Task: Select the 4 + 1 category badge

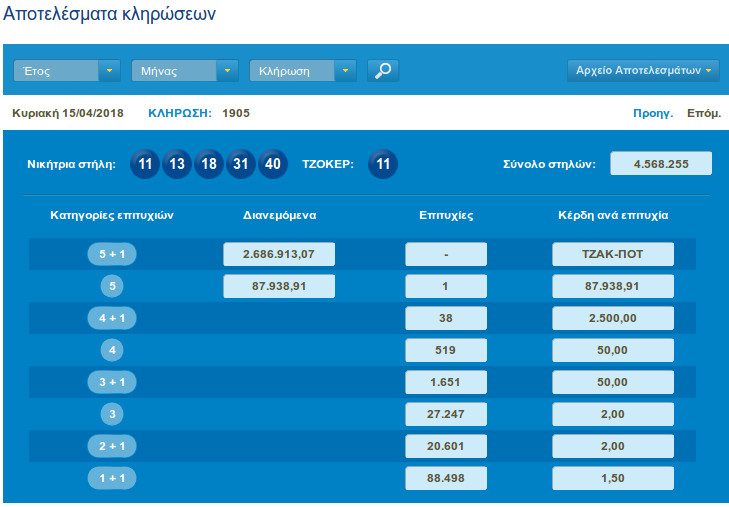Action: point(112,318)
